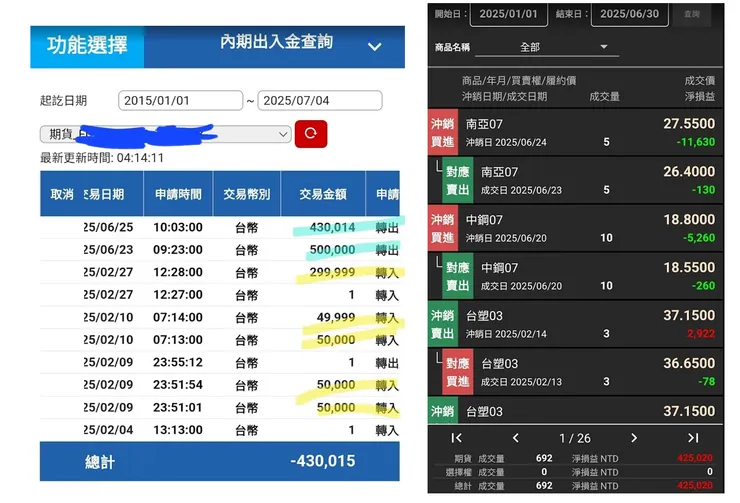The image size is (740, 503).
Task: Click time cell 10:03:00
Action: tap(178, 227)
